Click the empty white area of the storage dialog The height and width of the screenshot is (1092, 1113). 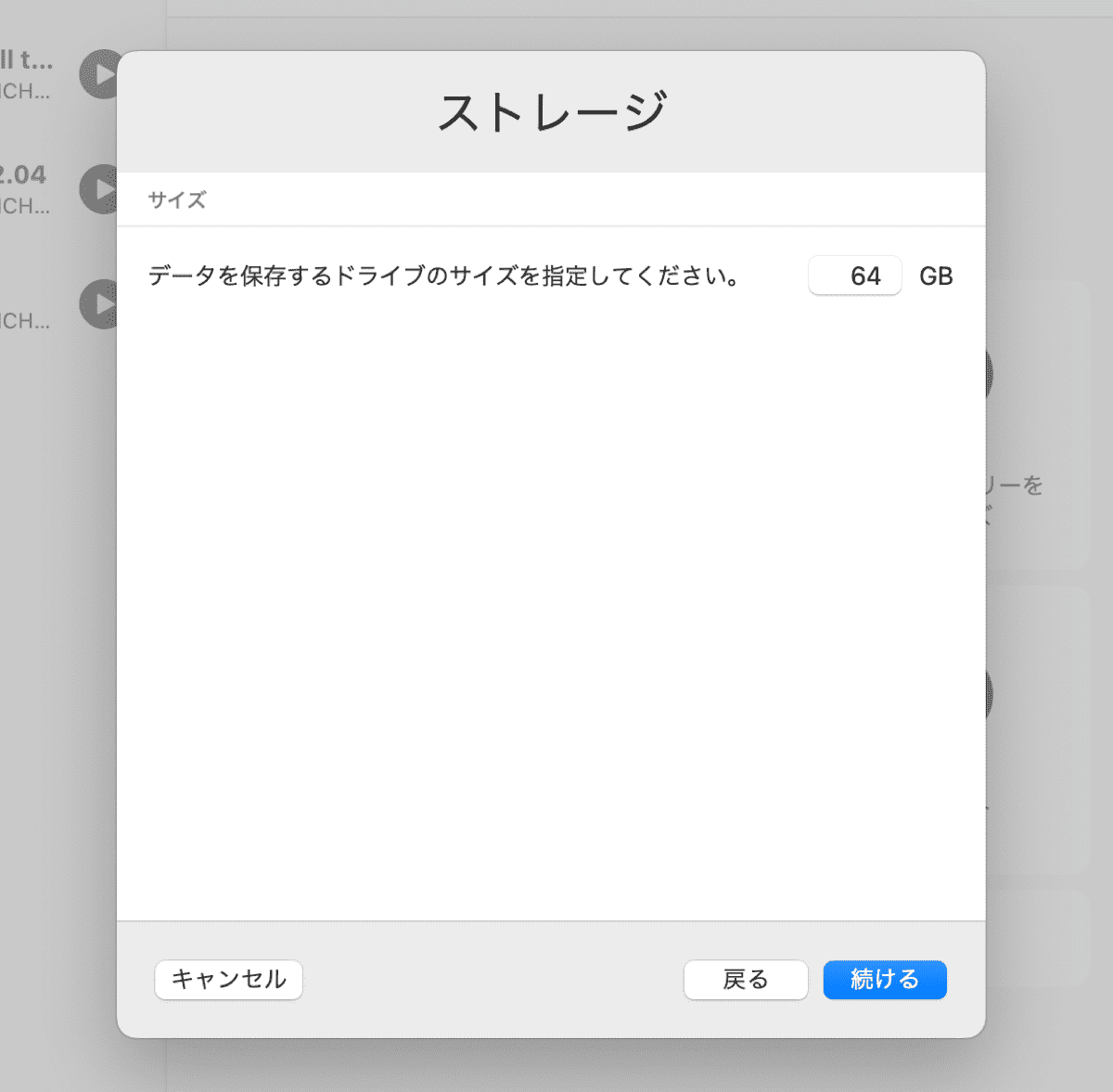point(551,603)
